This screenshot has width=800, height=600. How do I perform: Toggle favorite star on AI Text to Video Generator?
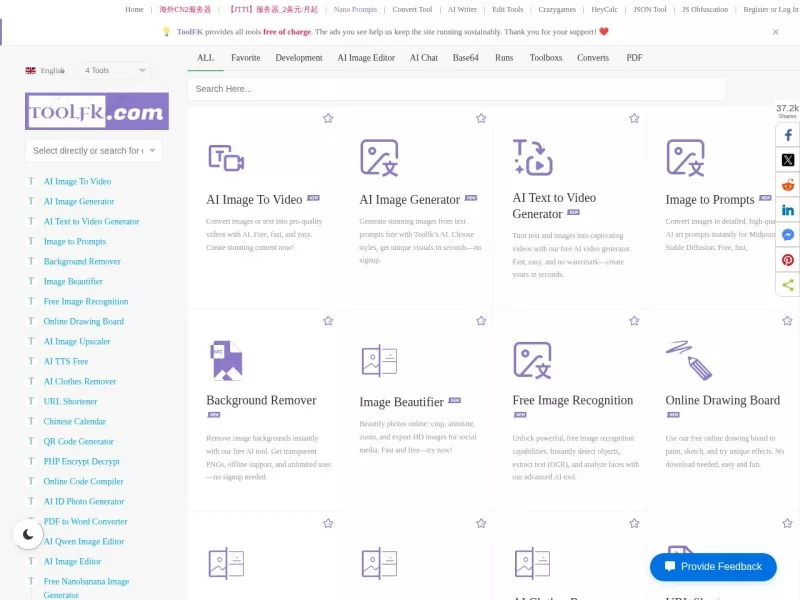[634, 118]
